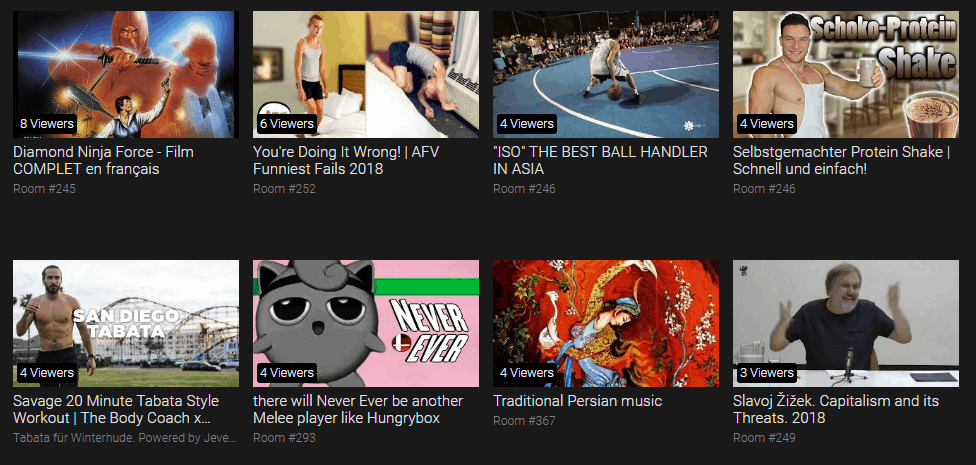
Task: Open the AFV Funniest Fails thumbnail
Action: pyautogui.click(x=366, y=74)
